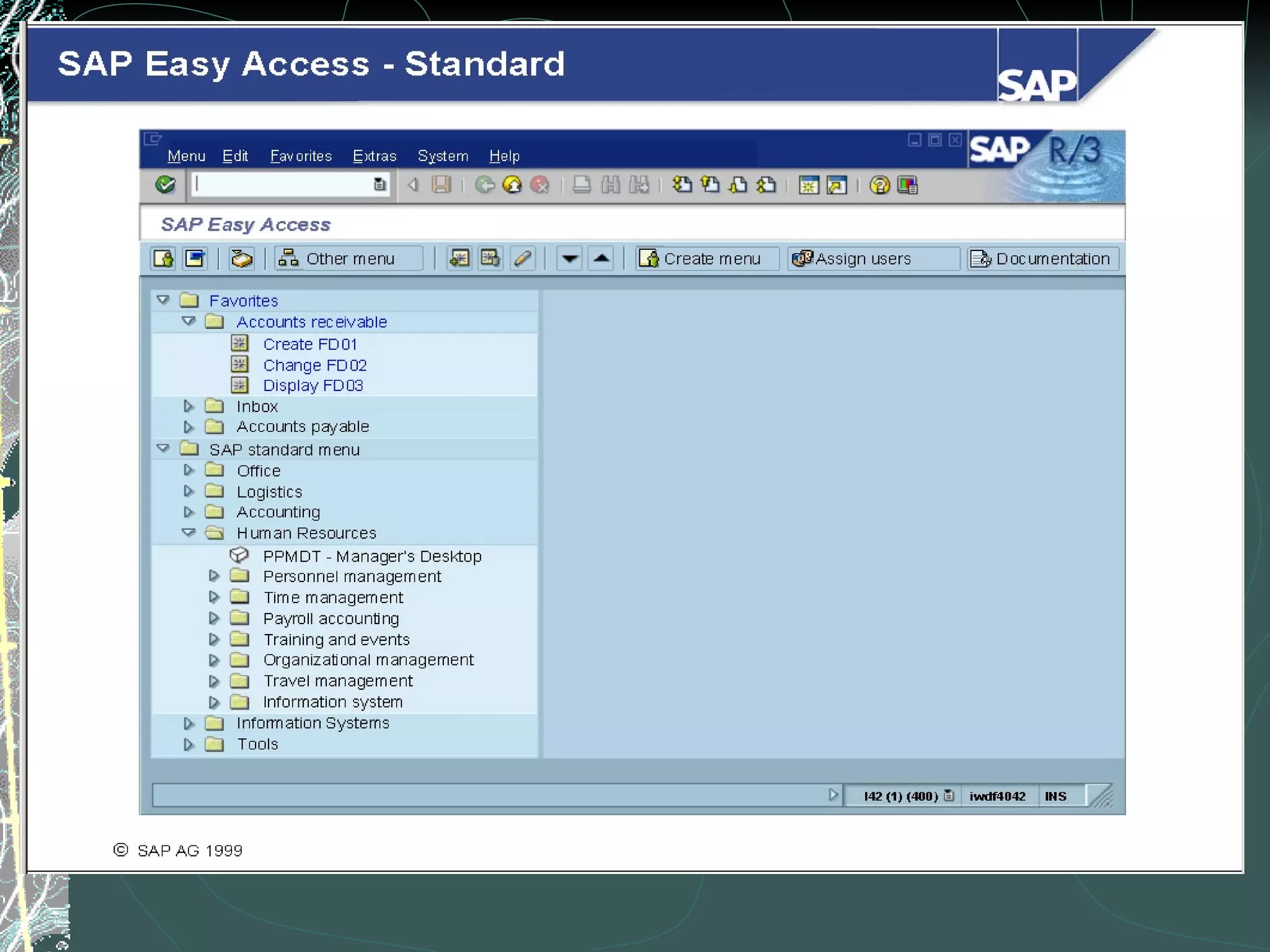The height and width of the screenshot is (952, 1270).
Task: Click the green Back arrow icon
Action: [x=484, y=185]
